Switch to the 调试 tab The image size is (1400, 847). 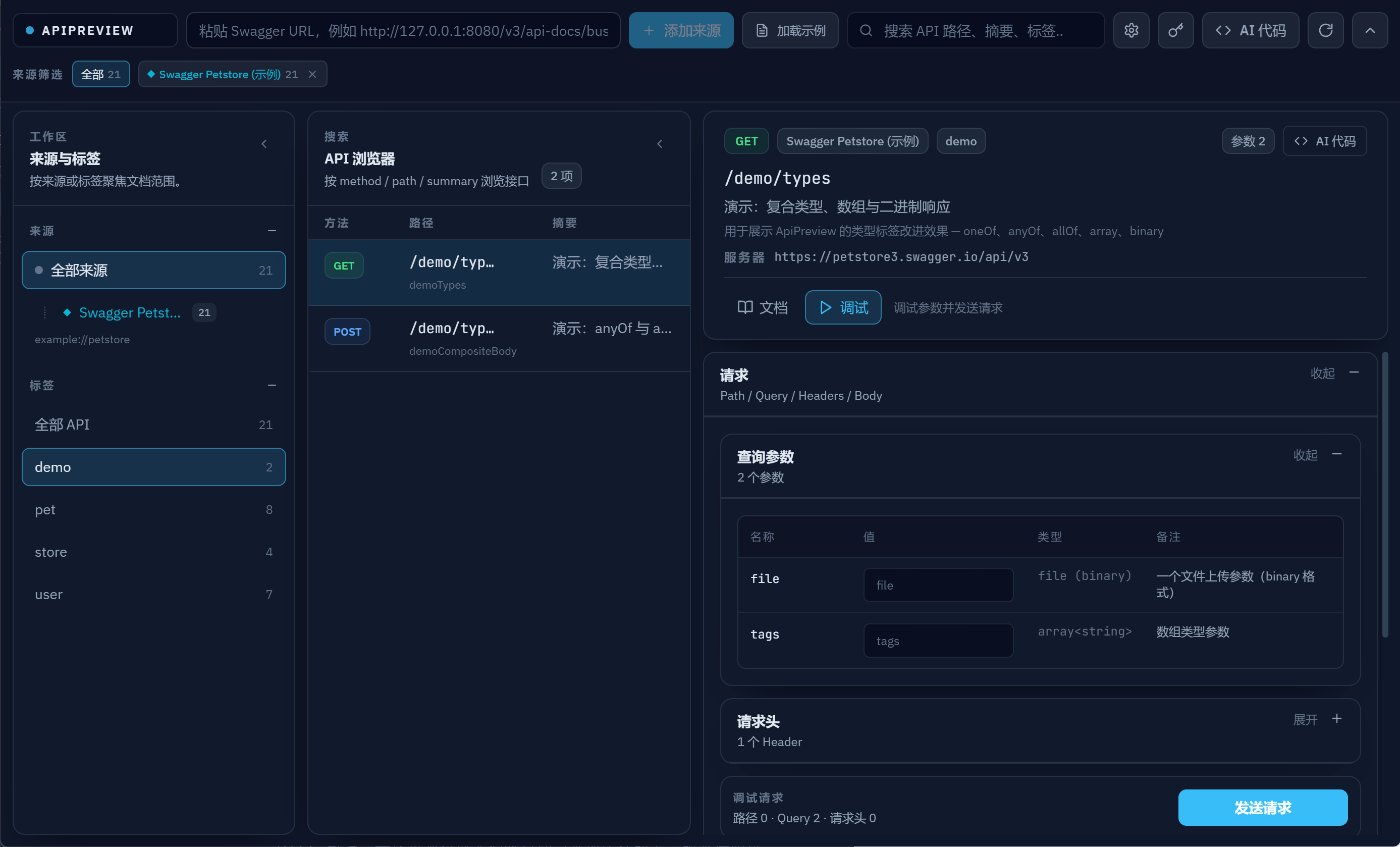click(x=843, y=307)
